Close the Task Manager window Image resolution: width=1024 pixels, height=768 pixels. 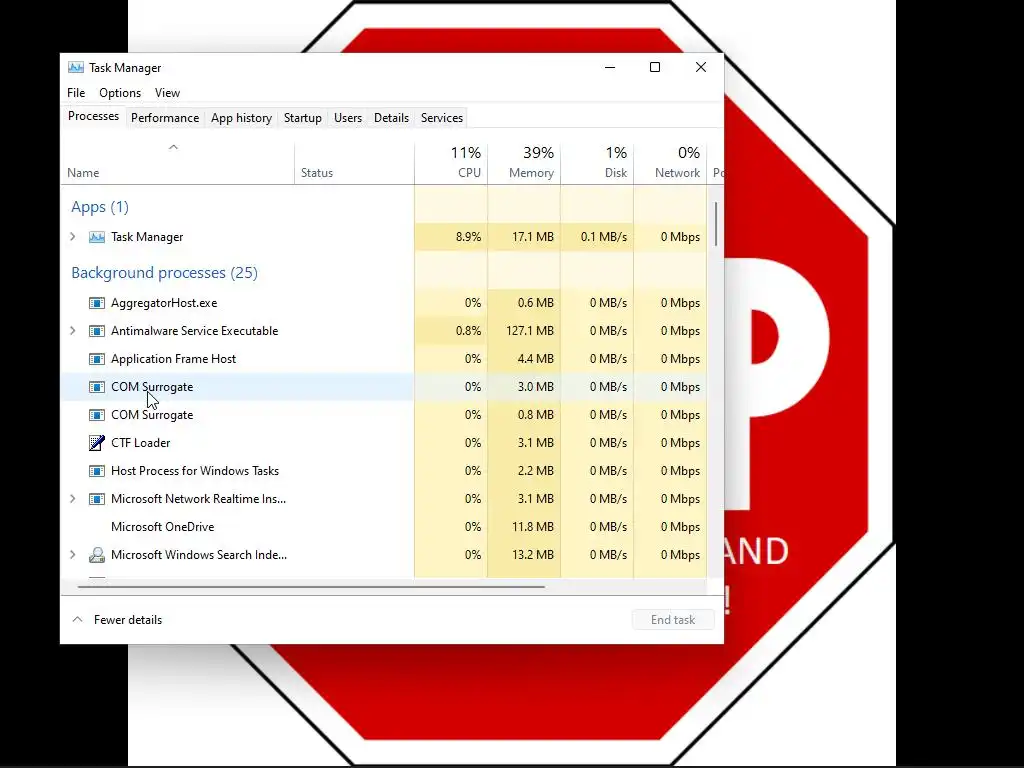click(x=701, y=67)
